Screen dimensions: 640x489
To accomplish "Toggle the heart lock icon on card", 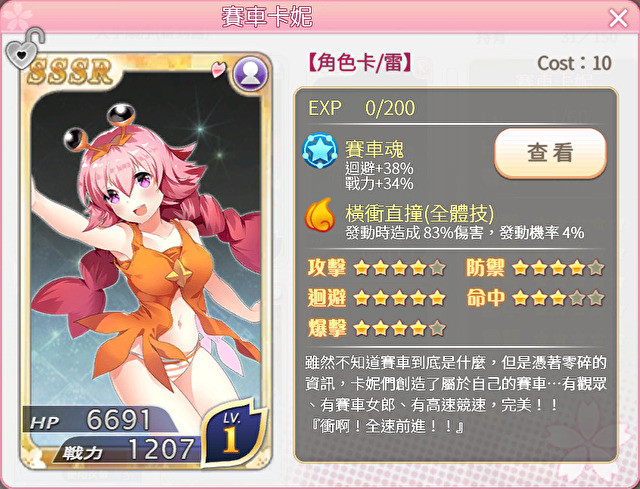I will click(24, 48).
